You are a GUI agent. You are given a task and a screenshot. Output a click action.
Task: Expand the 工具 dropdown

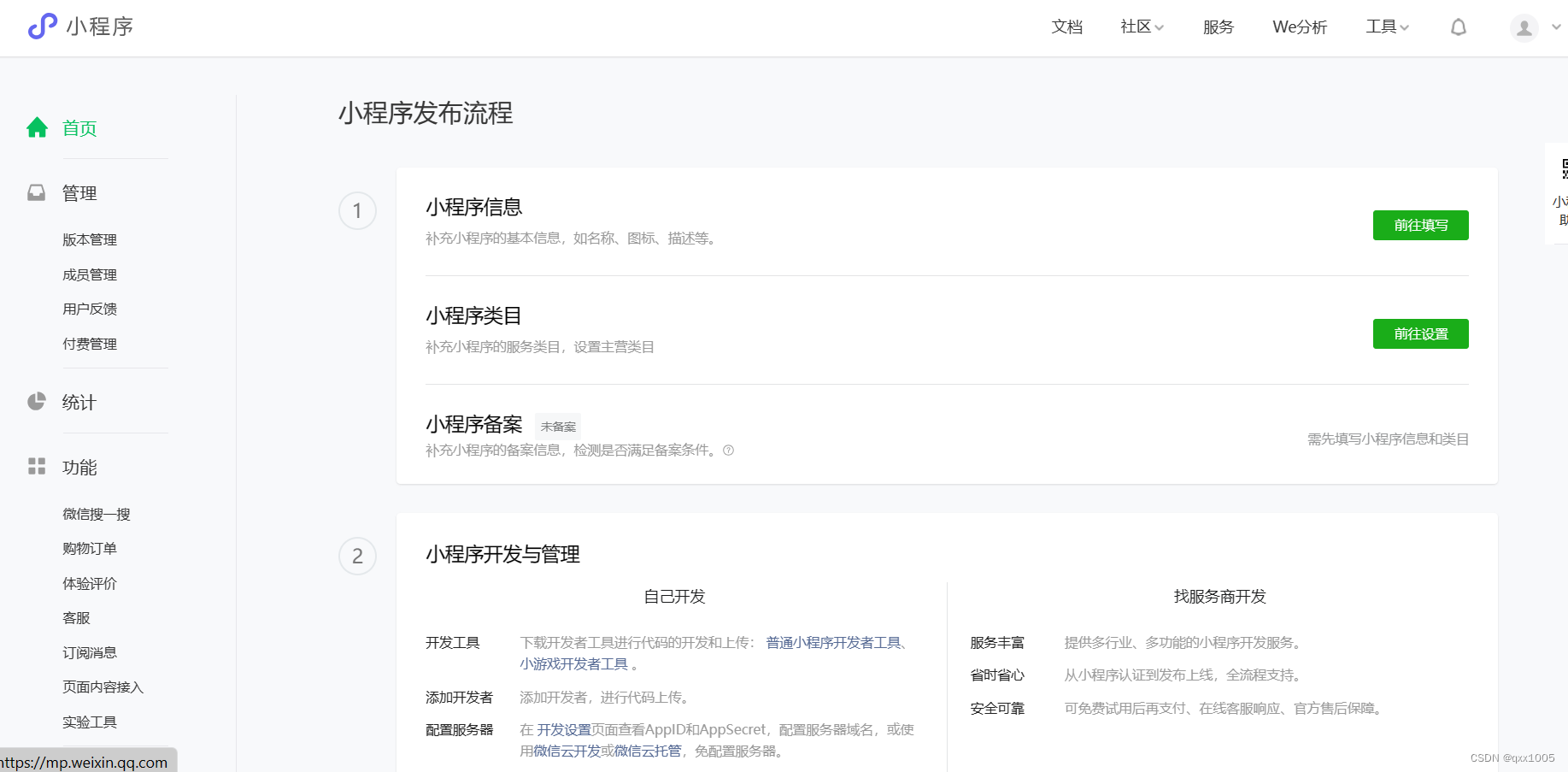coord(1387,27)
